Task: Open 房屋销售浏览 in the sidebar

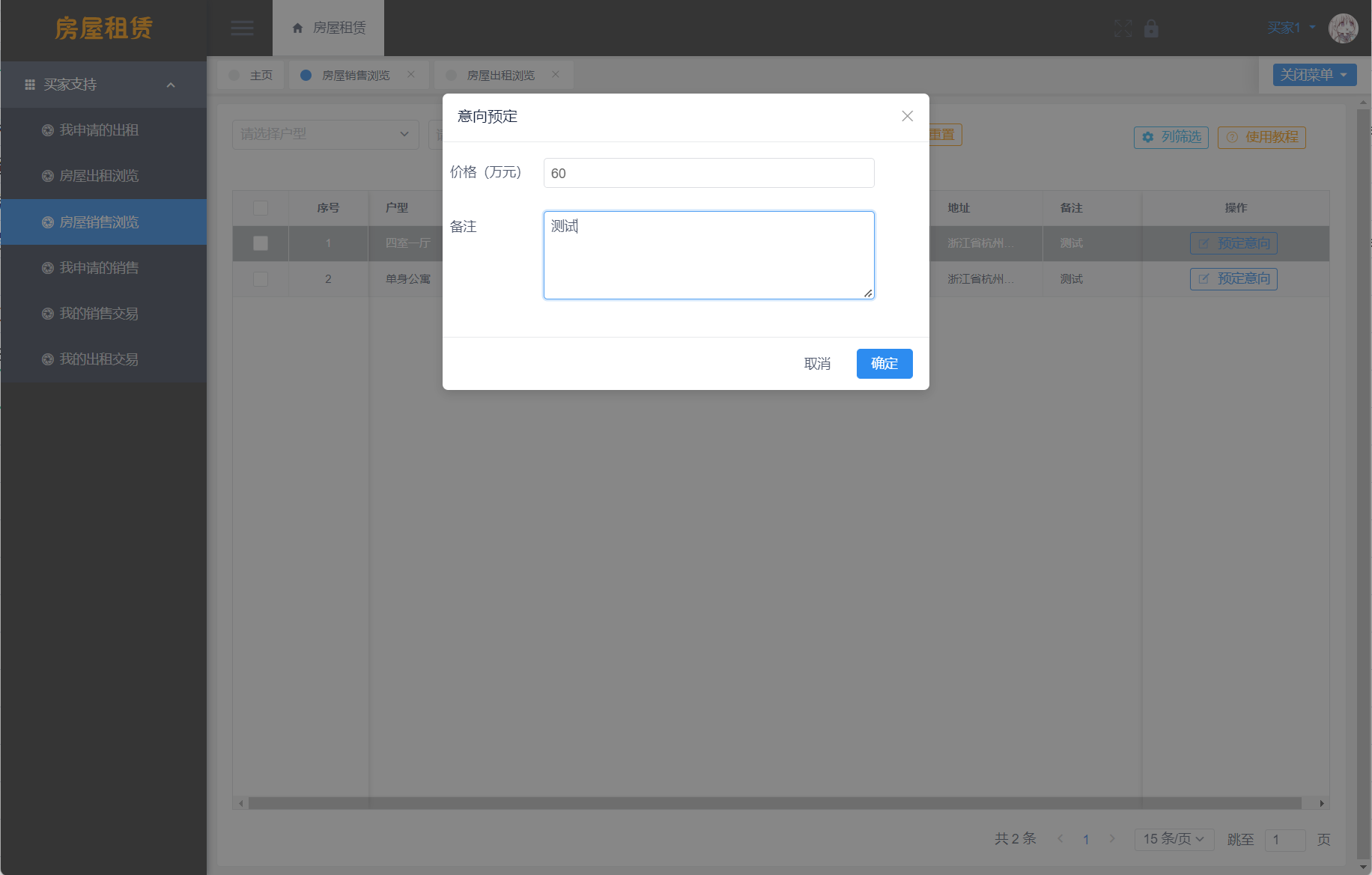Action: click(x=103, y=222)
